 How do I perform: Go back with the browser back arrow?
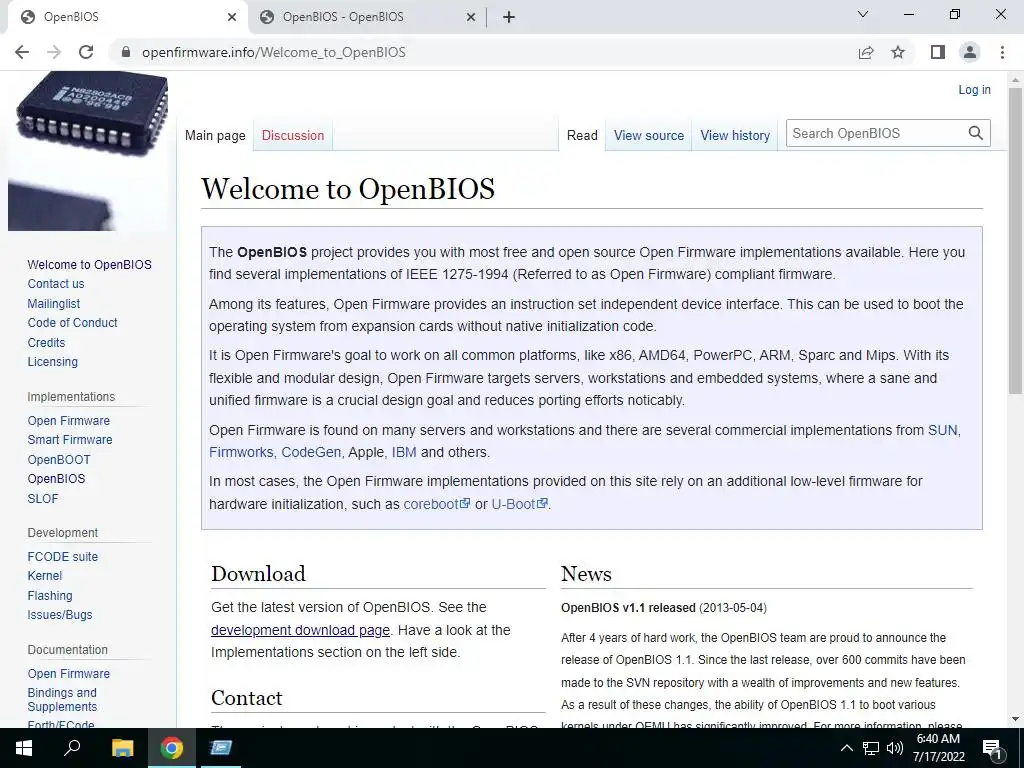click(x=22, y=52)
